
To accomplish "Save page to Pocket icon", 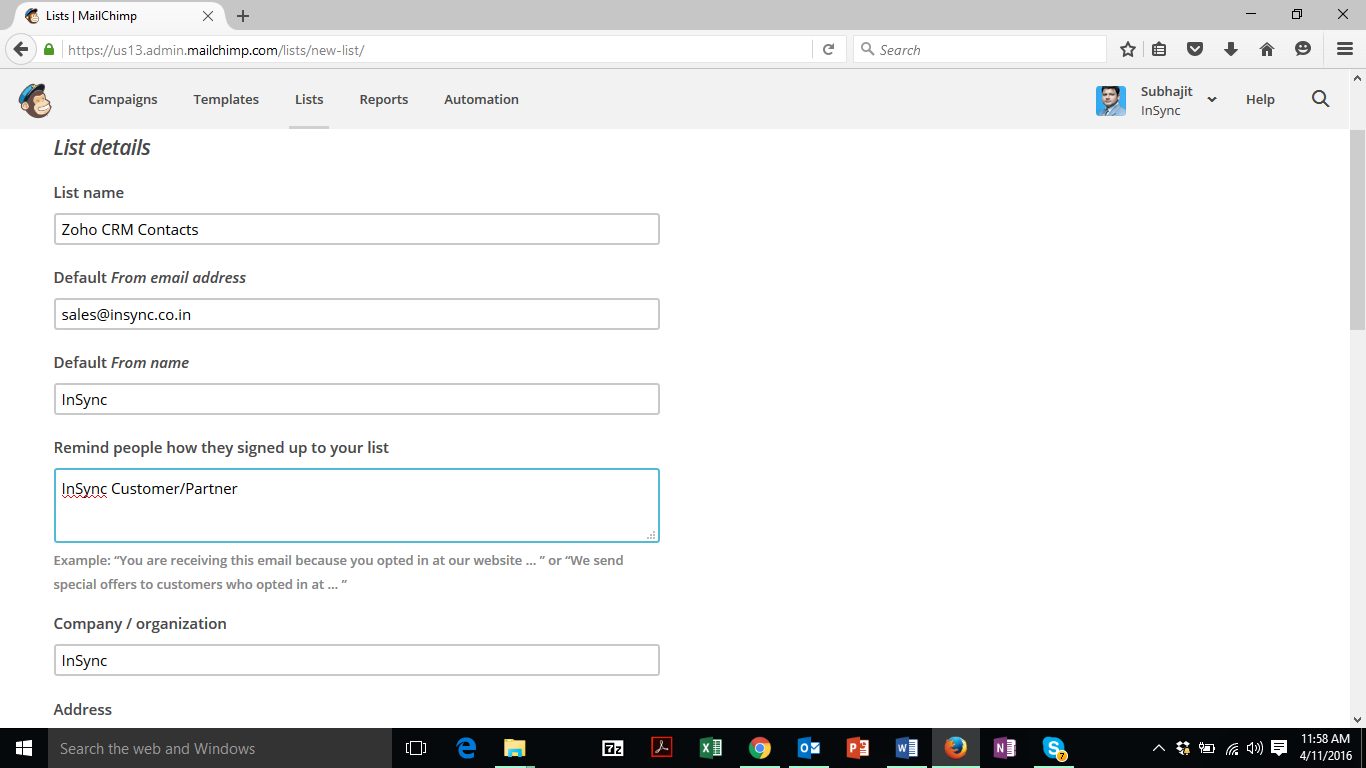I will point(1195,49).
